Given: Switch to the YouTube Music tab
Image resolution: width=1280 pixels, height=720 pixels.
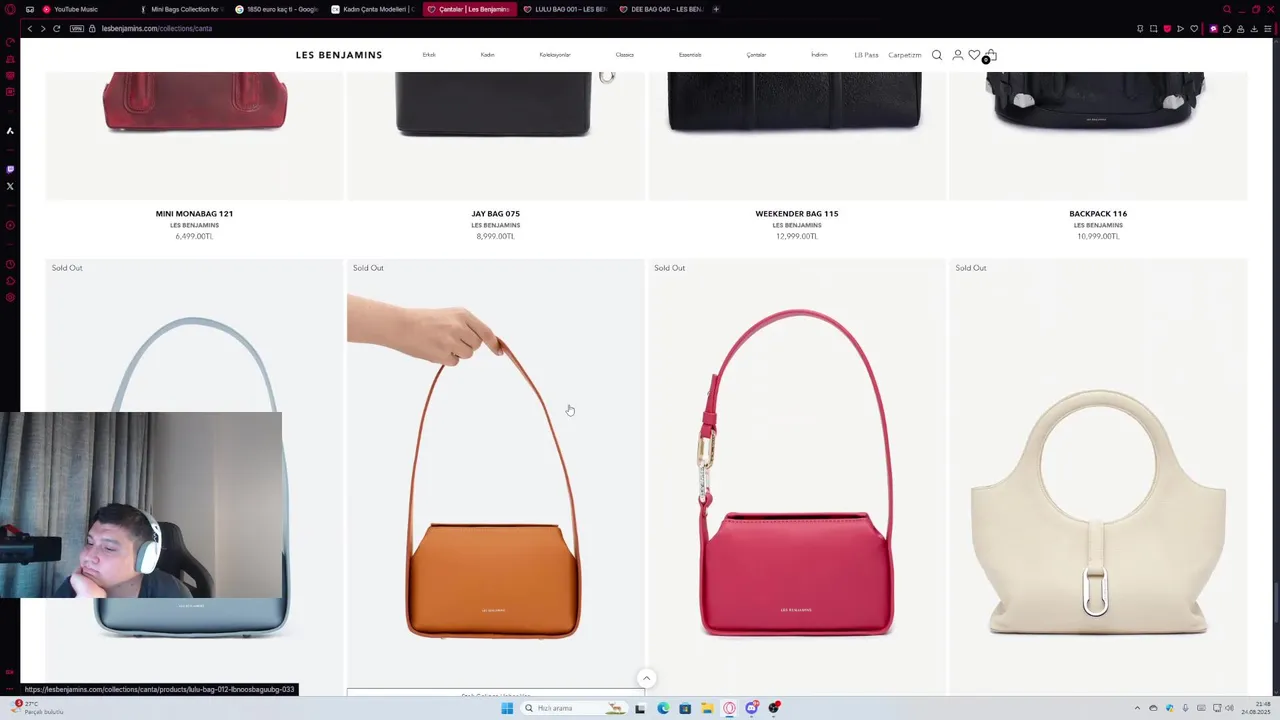Looking at the screenshot, I should point(82,9).
